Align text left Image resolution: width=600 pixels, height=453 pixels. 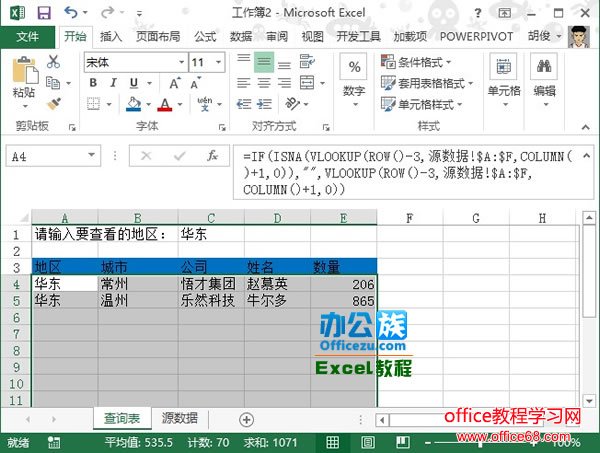(x=244, y=83)
